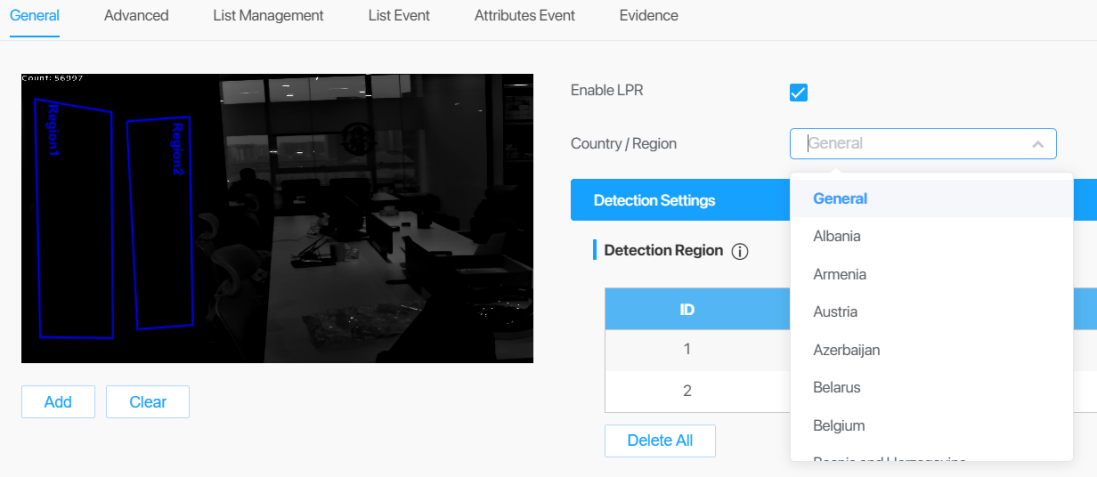Collapse dropdown using the chevron arrow
This screenshot has height=477, width=1097.
(x=1038, y=144)
